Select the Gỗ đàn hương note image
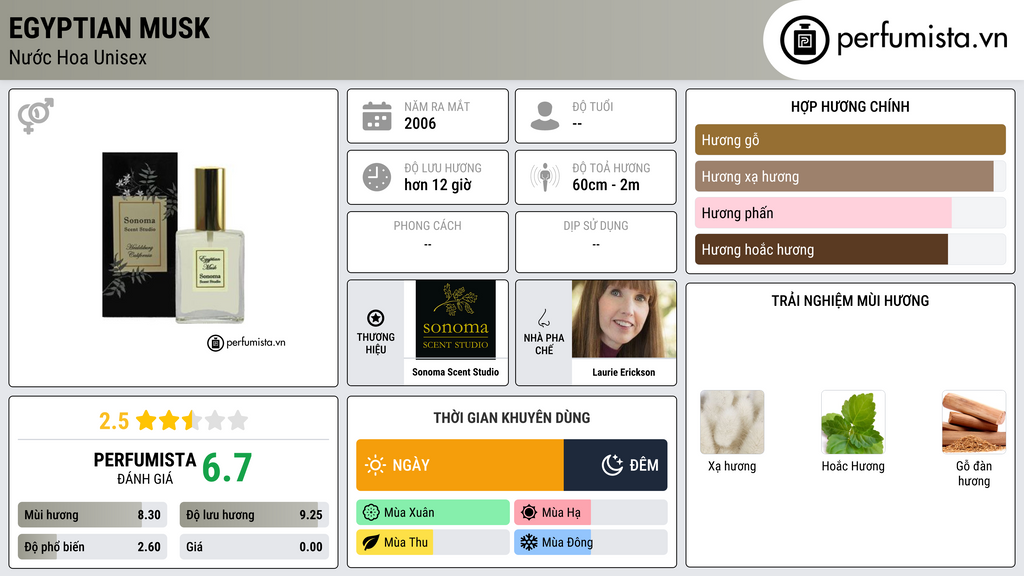Image resolution: width=1024 pixels, height=576 pixels. [x=974, y=422]
